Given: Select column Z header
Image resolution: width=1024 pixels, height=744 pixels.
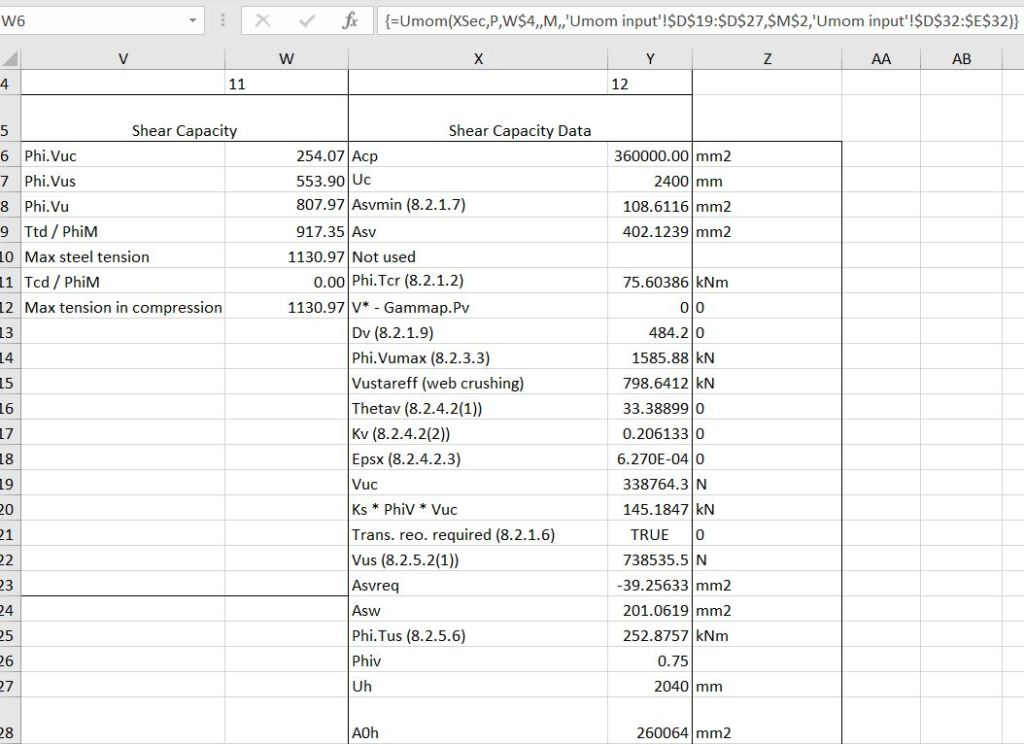Looking at the screenshot, I should (766, 59).
